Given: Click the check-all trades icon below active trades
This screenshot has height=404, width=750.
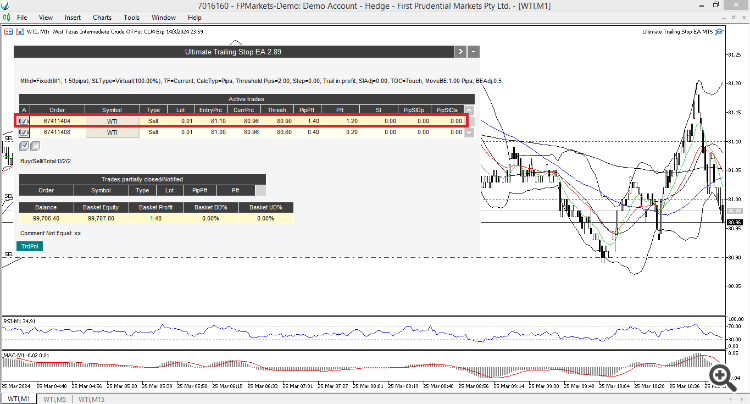Looking at the screenshot, I should 24,146.
